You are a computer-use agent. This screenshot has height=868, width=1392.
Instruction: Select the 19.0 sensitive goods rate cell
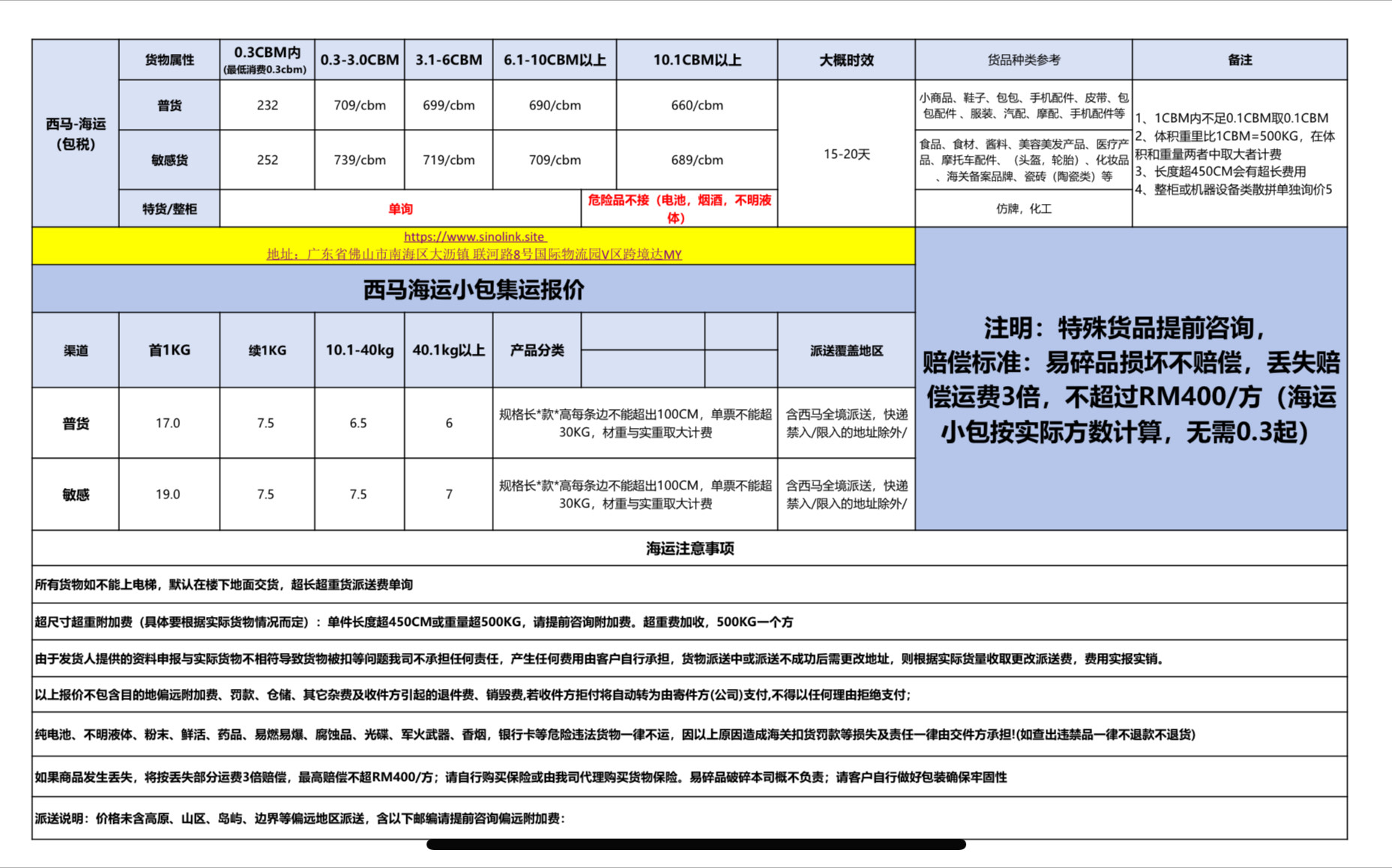[x=168, y=495]
